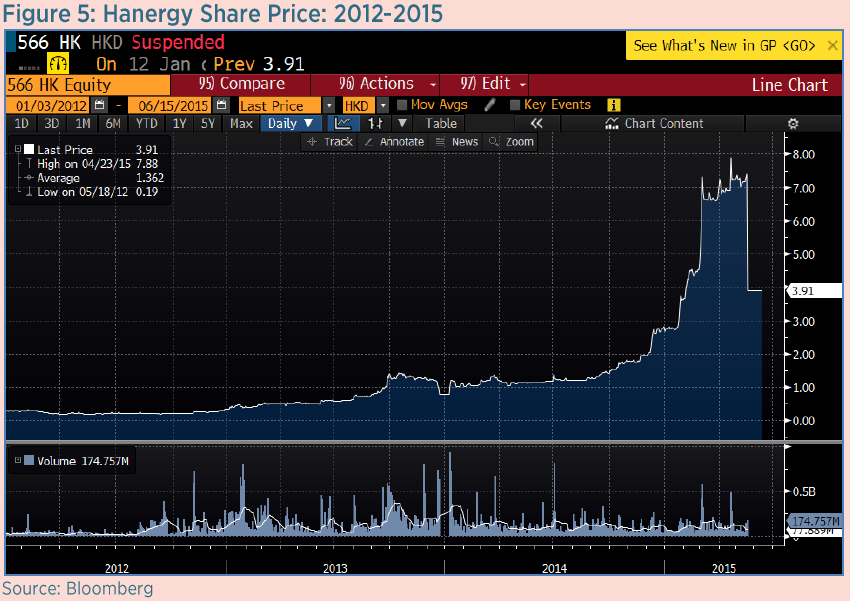850x601 pixels.
Task: Open the HKD currency dropdown arrow
Action: pos(383,105)
